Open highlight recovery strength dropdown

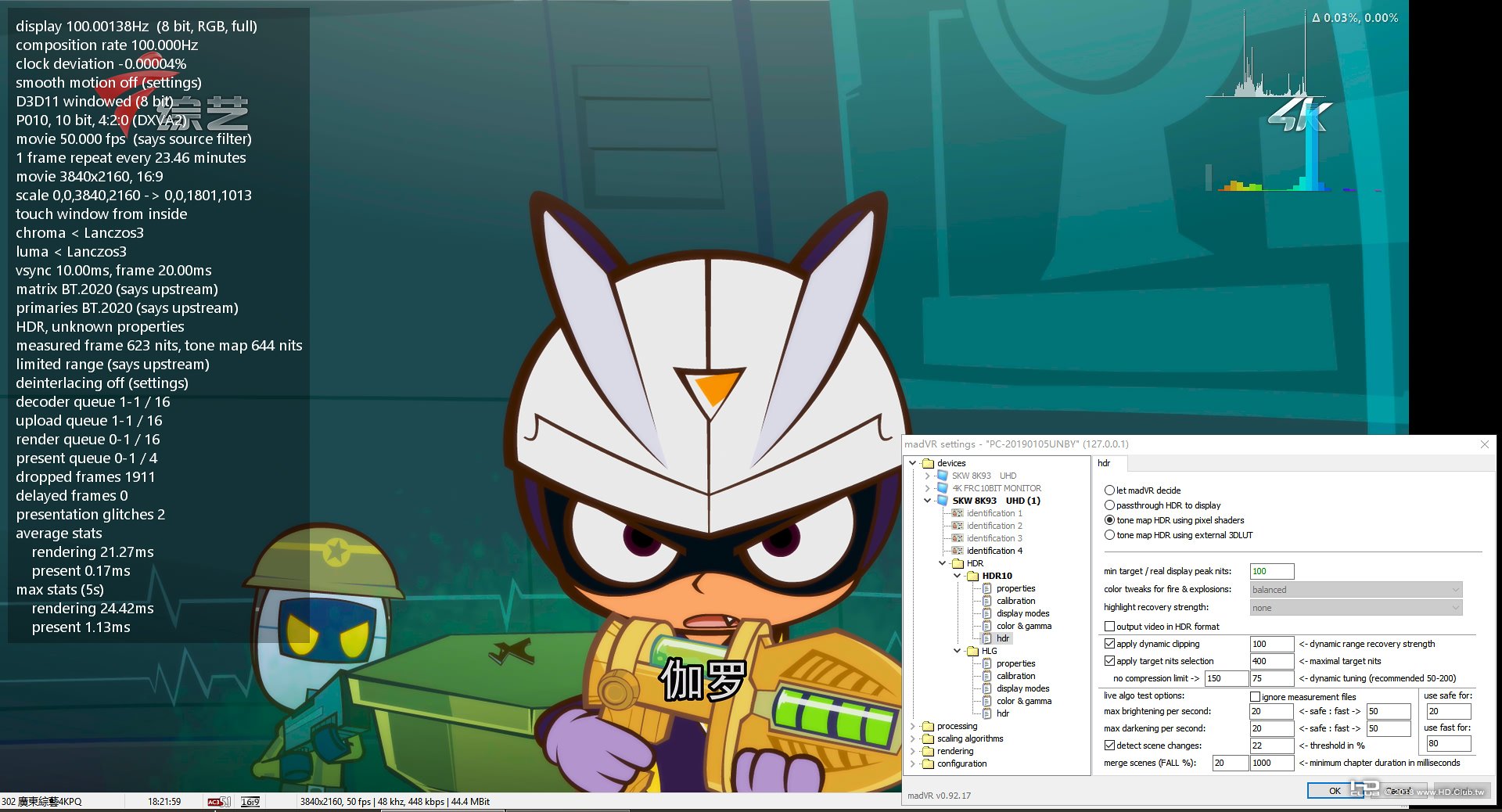[x=1356, y=608]
